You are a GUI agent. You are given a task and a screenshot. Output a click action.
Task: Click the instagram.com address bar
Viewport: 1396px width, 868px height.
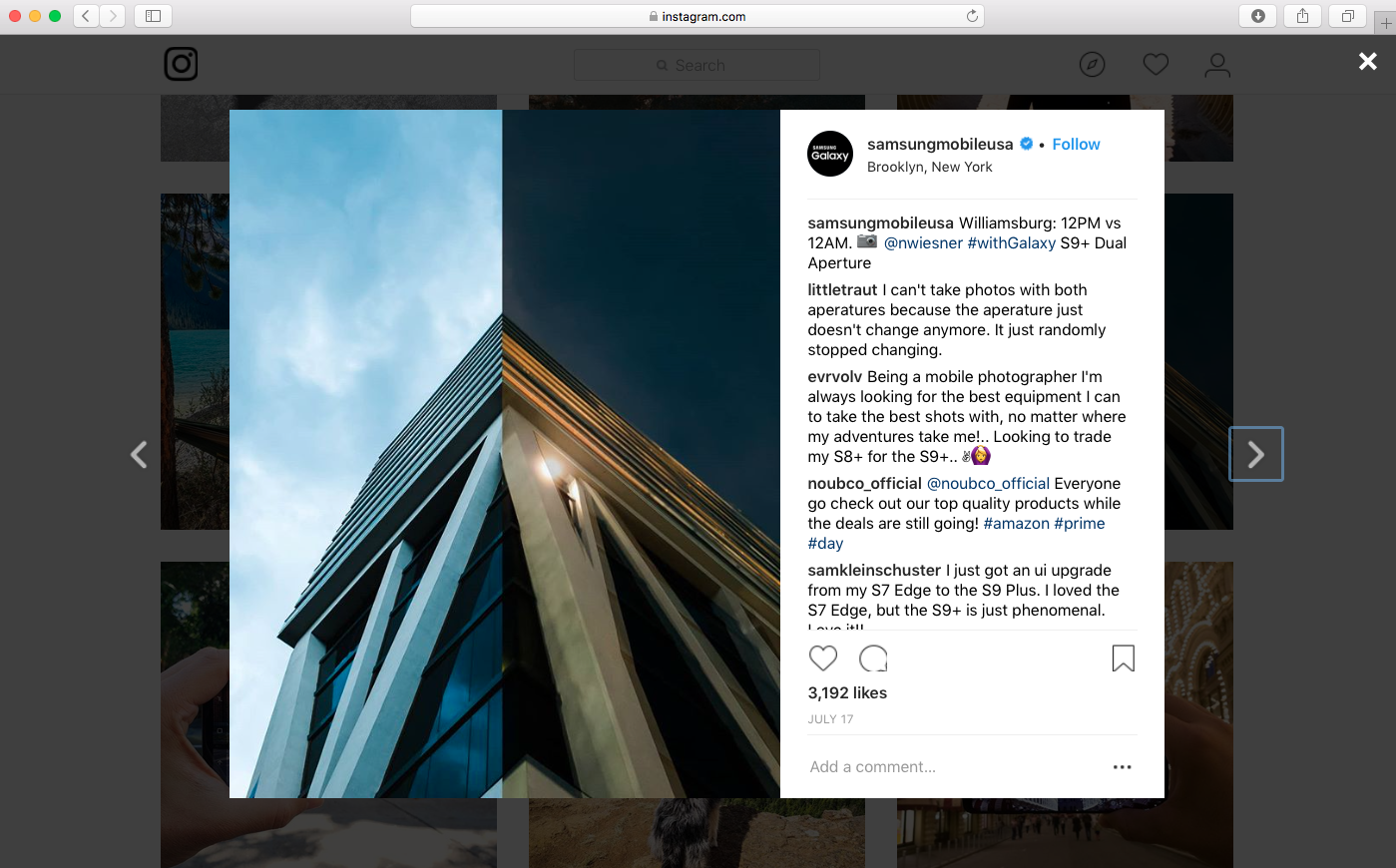[697, 16]
